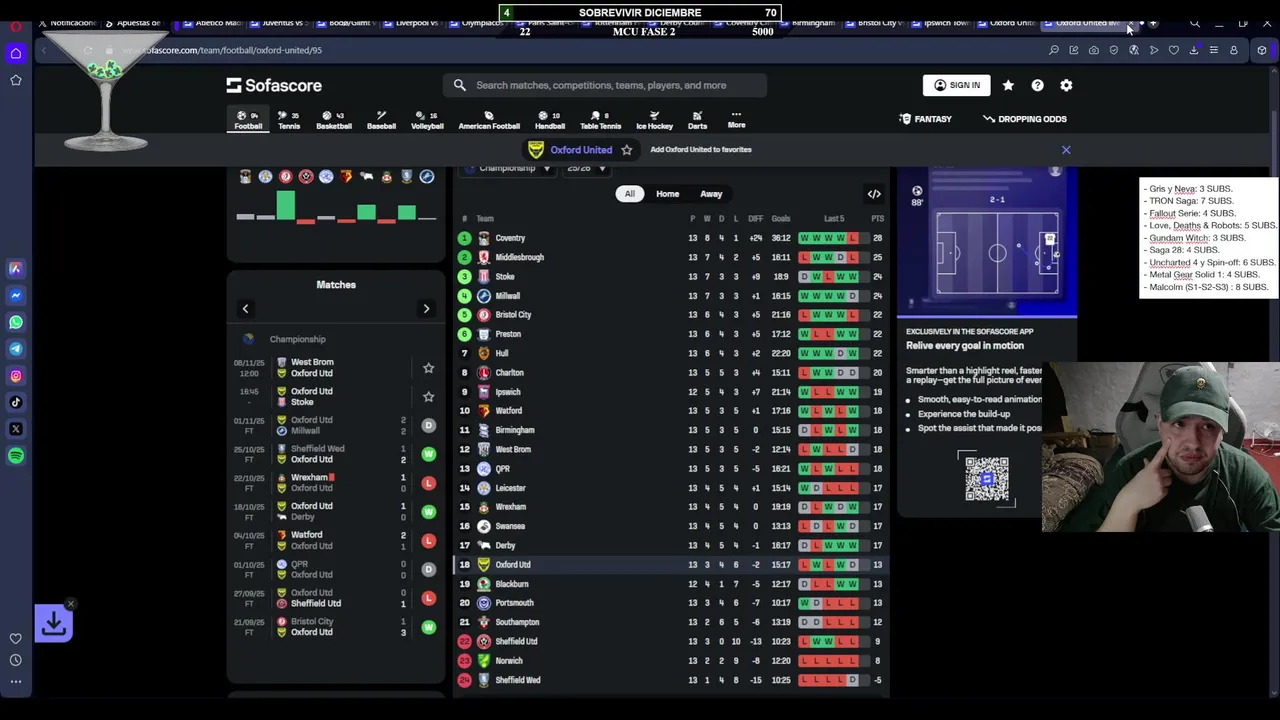Select the Away standings filter
1280x720 pixels.
(711, 194)
